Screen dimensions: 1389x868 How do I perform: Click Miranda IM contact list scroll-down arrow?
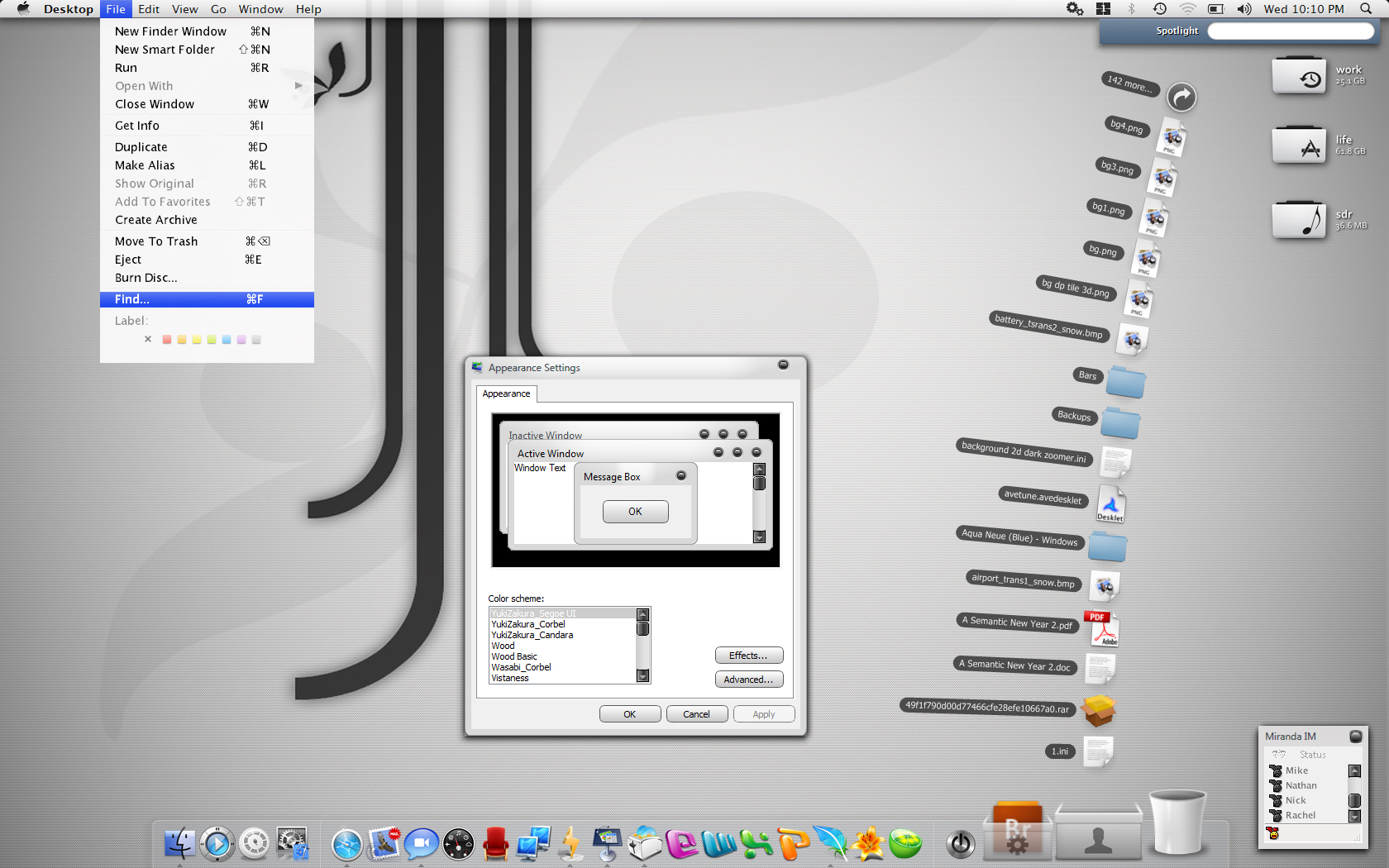tap(1354, 817)
